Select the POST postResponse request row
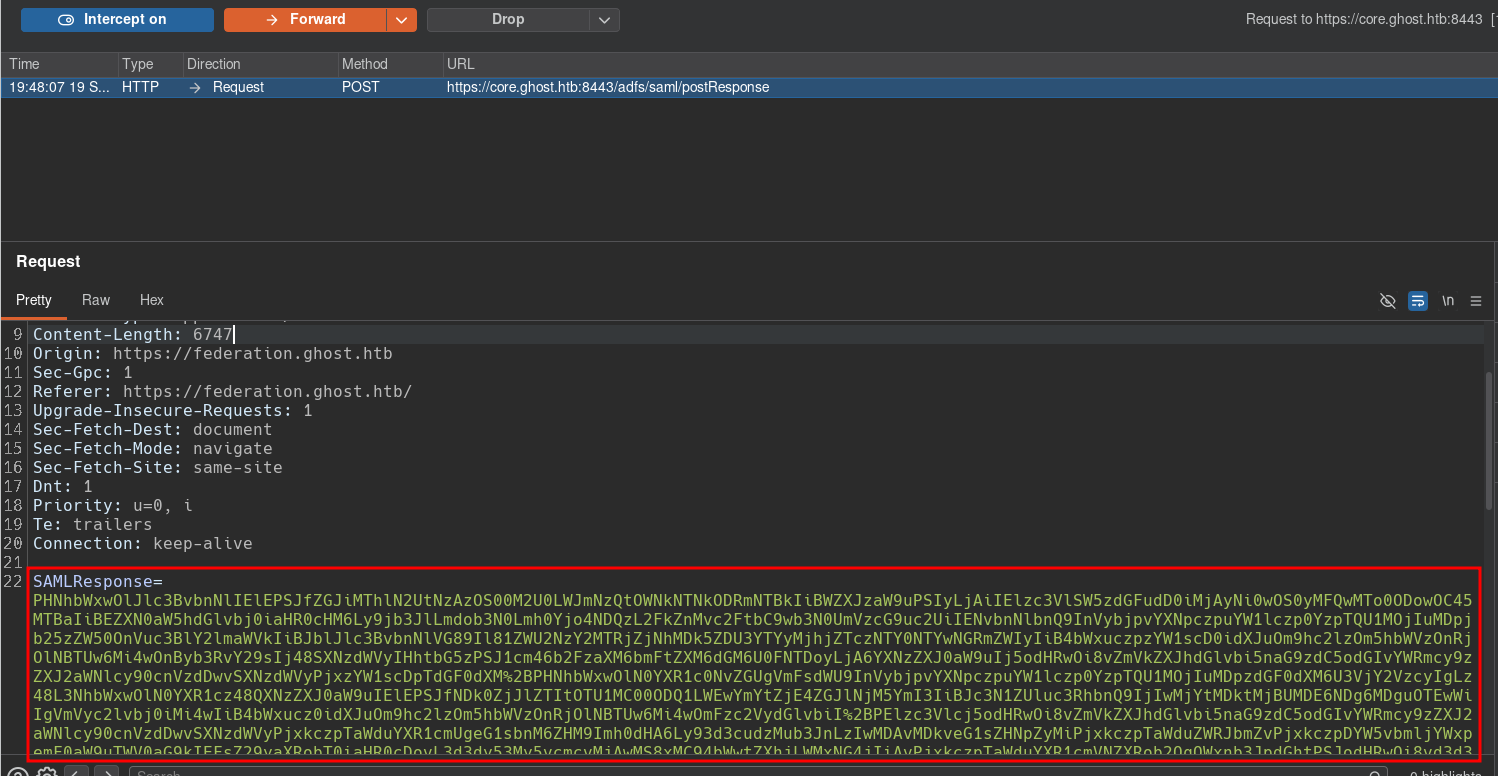The image size is (1498, 776). click(749, 87)
